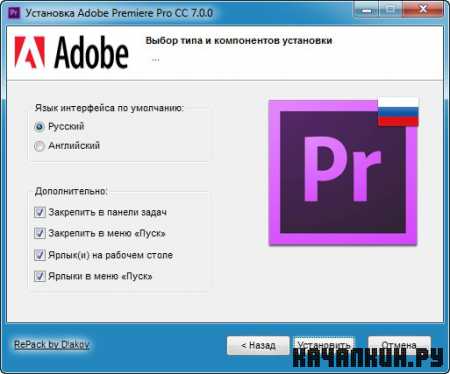Select the Русский language radio button
Image resolution: width=450 pixels, height=374 pixels.
point(39,127)
